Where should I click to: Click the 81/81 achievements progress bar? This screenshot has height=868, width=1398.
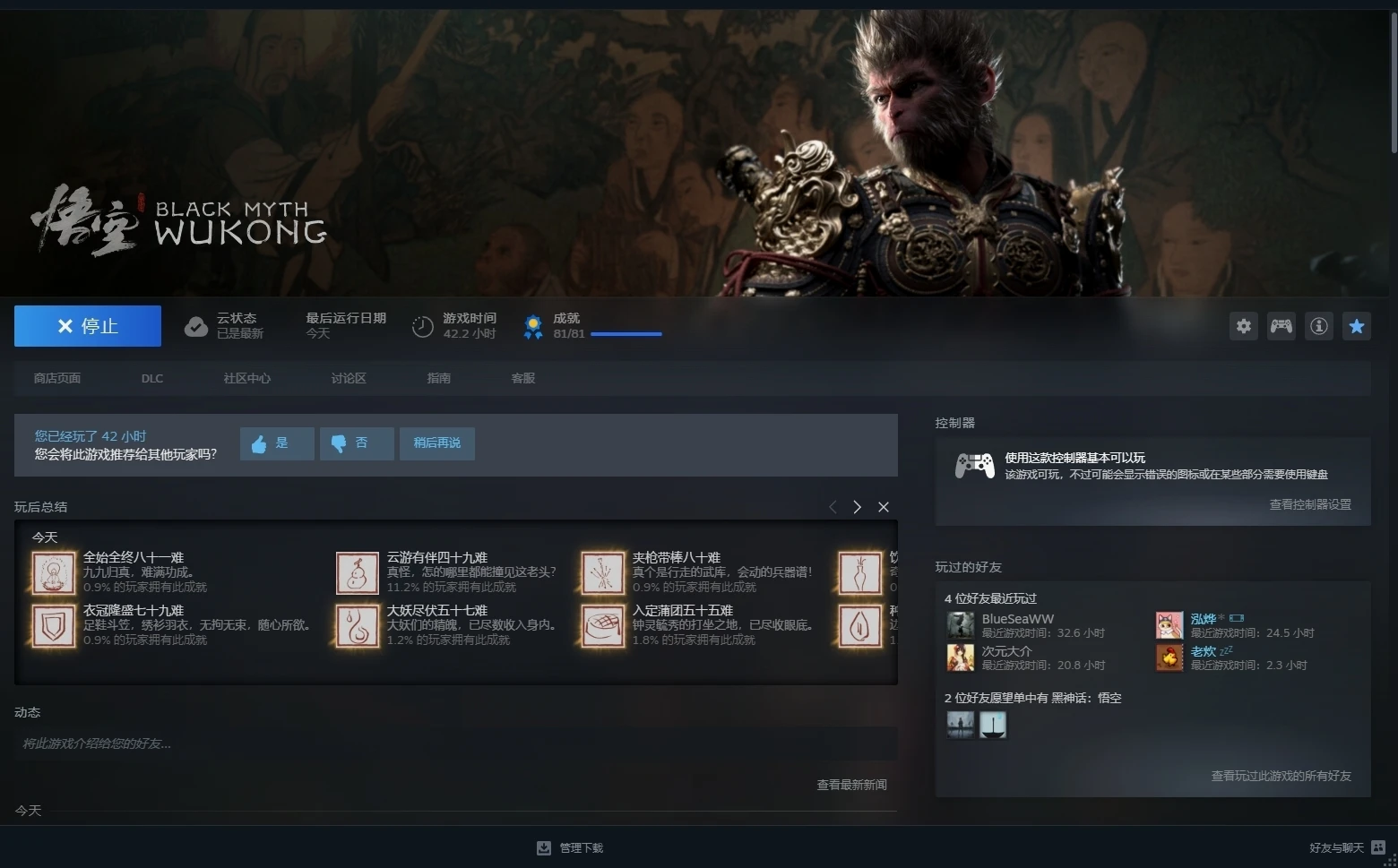point(626,334)
